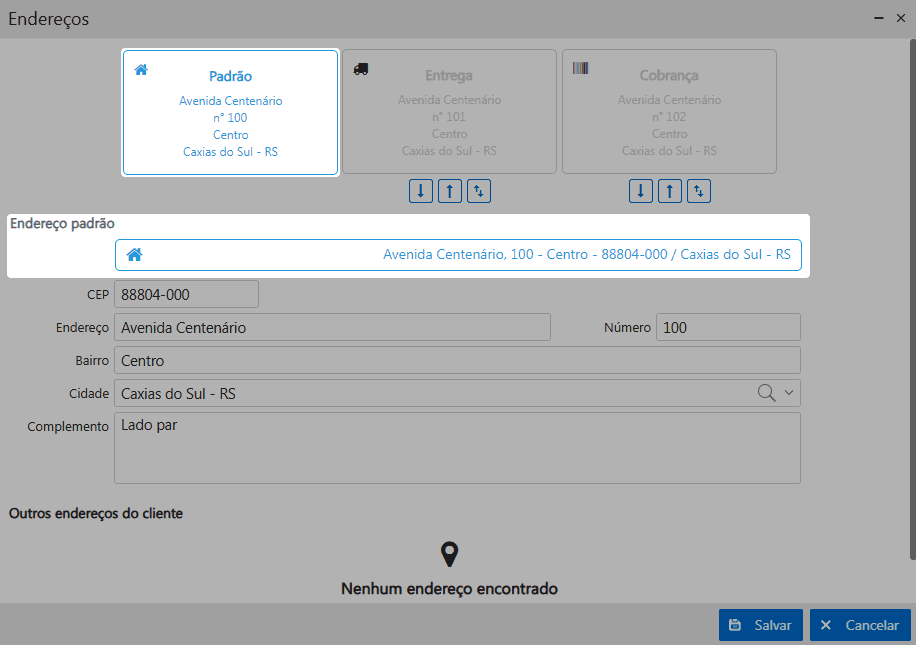
Task: Select the Entrega address card
Action: click(x=449, y=113)
